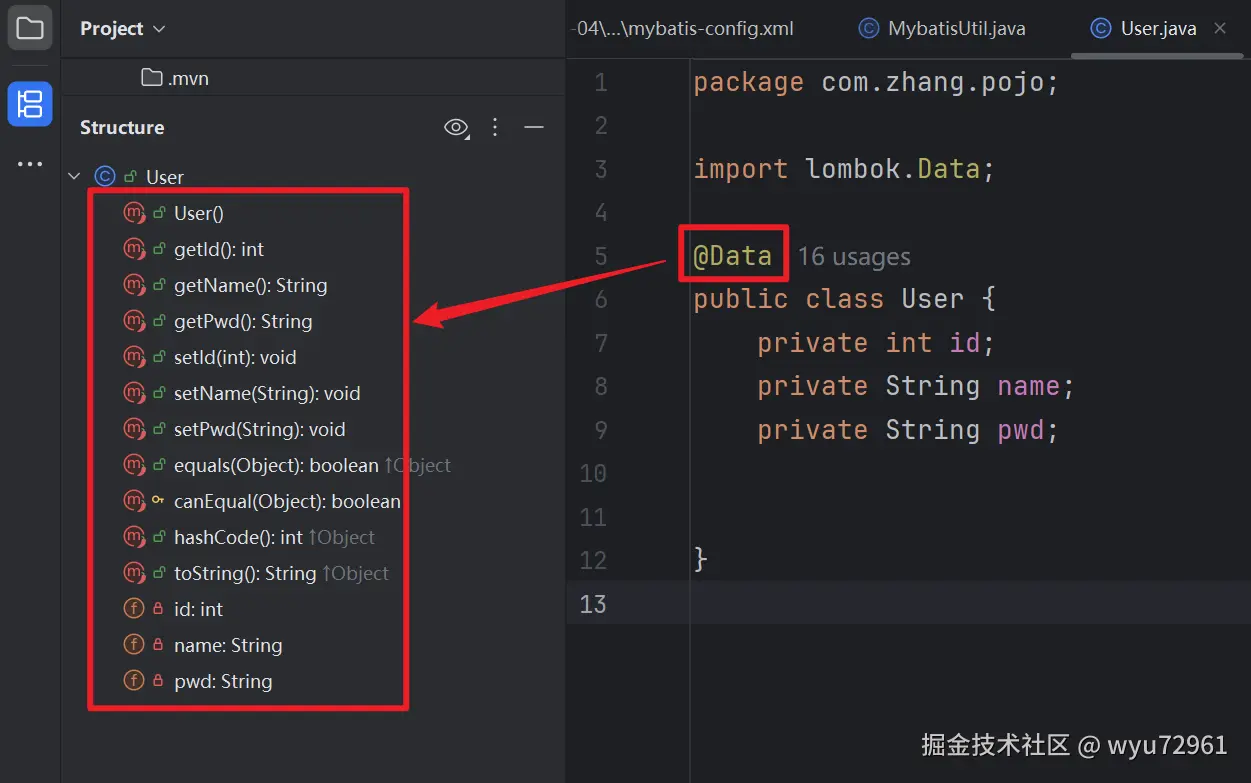Click method icon beside setPwd(String)

click(134, 429)
